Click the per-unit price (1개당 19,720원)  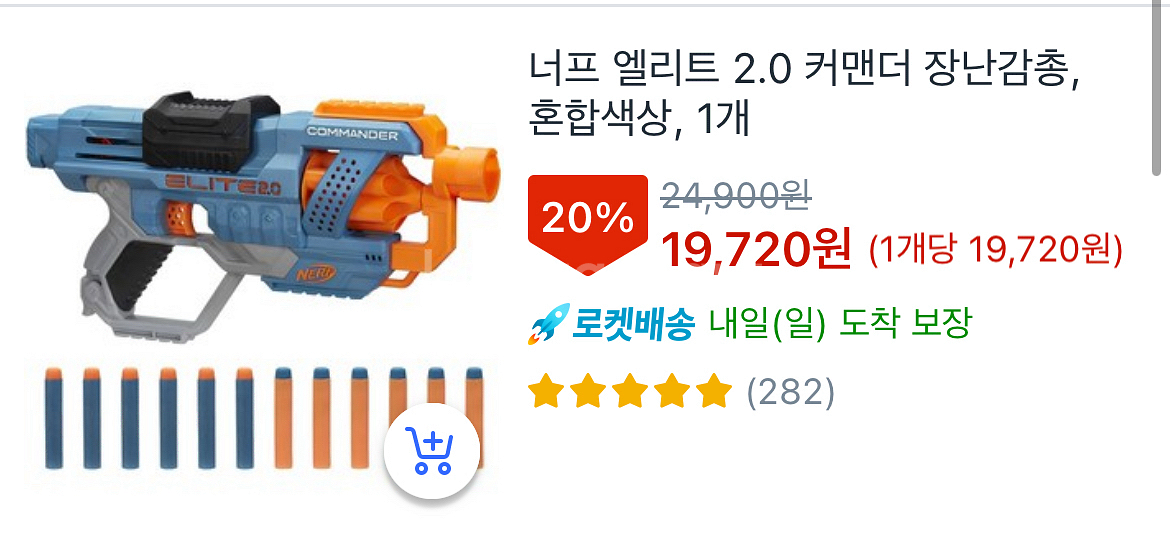click(x=995, y=252)
